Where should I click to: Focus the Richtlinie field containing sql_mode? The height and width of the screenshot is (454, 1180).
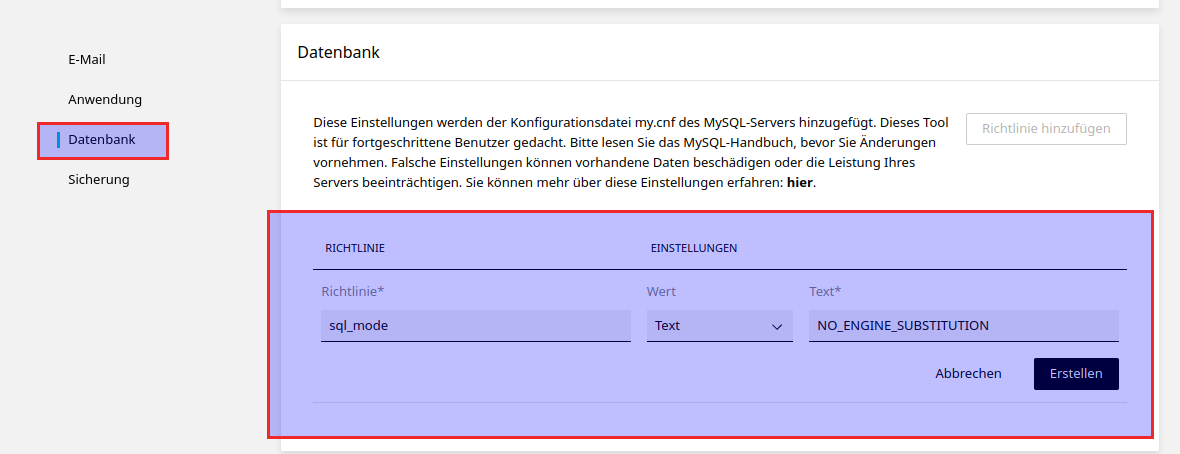[x=475, y=326]
